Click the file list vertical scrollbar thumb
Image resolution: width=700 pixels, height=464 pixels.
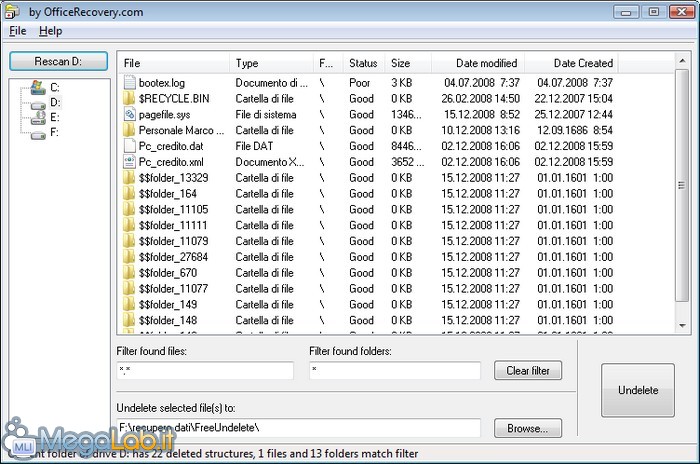tap(682, 186)
